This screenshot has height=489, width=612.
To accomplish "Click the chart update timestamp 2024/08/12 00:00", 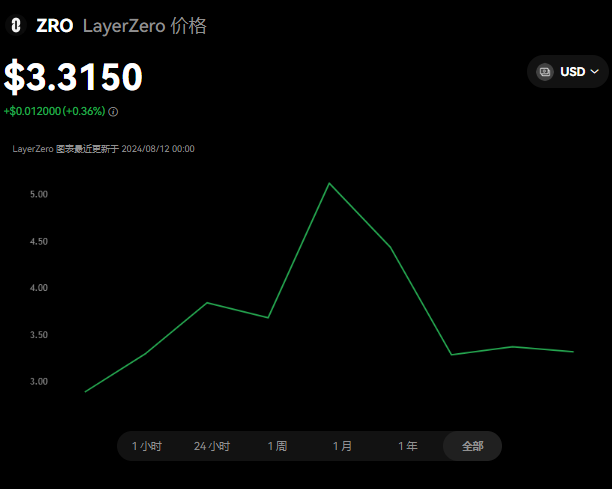I will [x=158, y=149].
